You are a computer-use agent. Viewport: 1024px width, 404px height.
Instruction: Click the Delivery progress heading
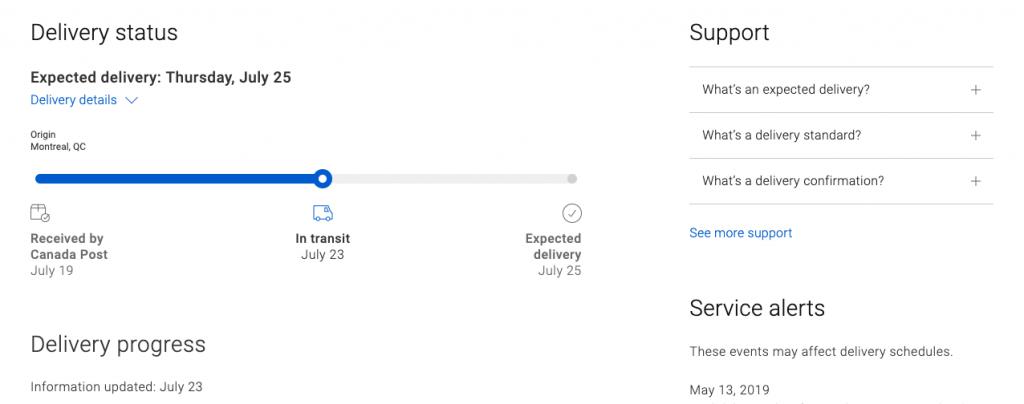[118, 345]
